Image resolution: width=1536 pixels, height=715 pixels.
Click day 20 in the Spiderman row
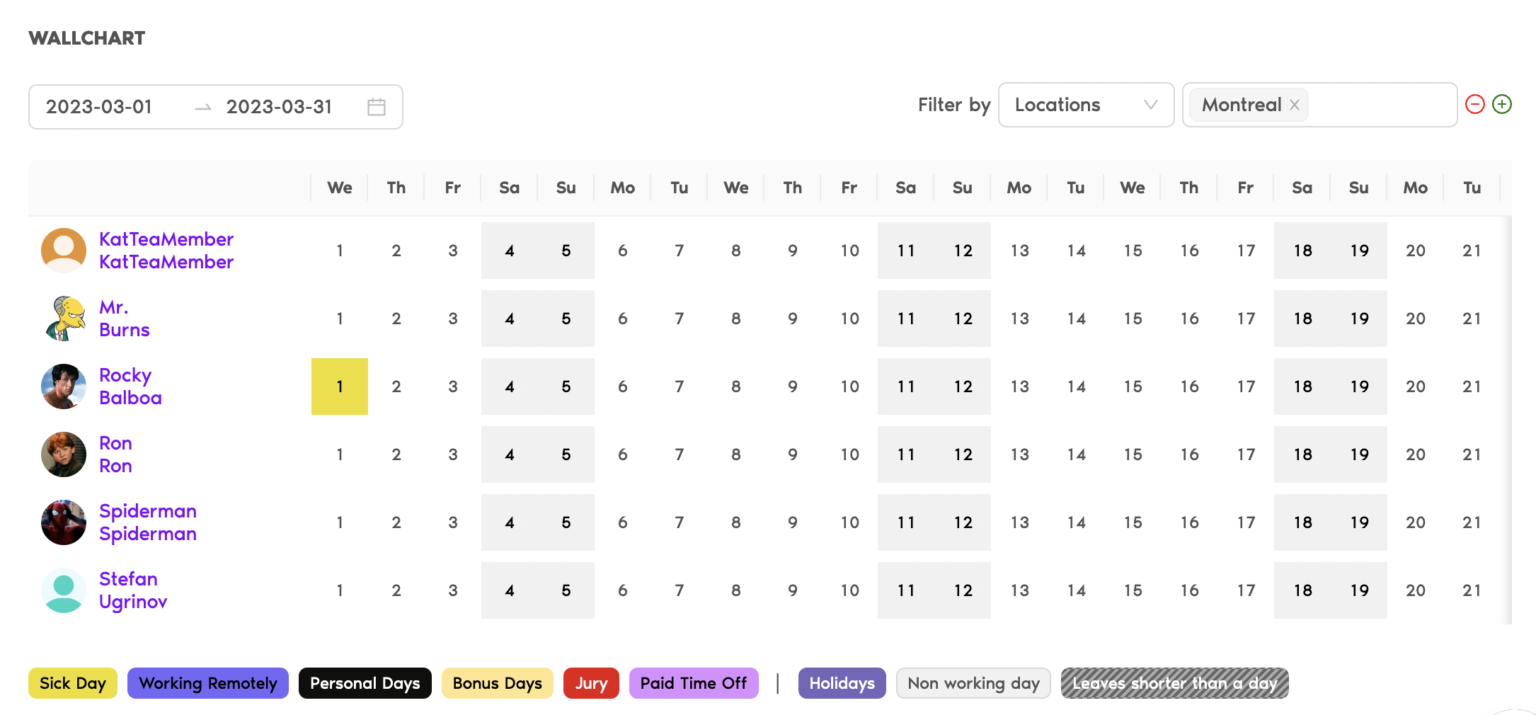pos(1415,522)
